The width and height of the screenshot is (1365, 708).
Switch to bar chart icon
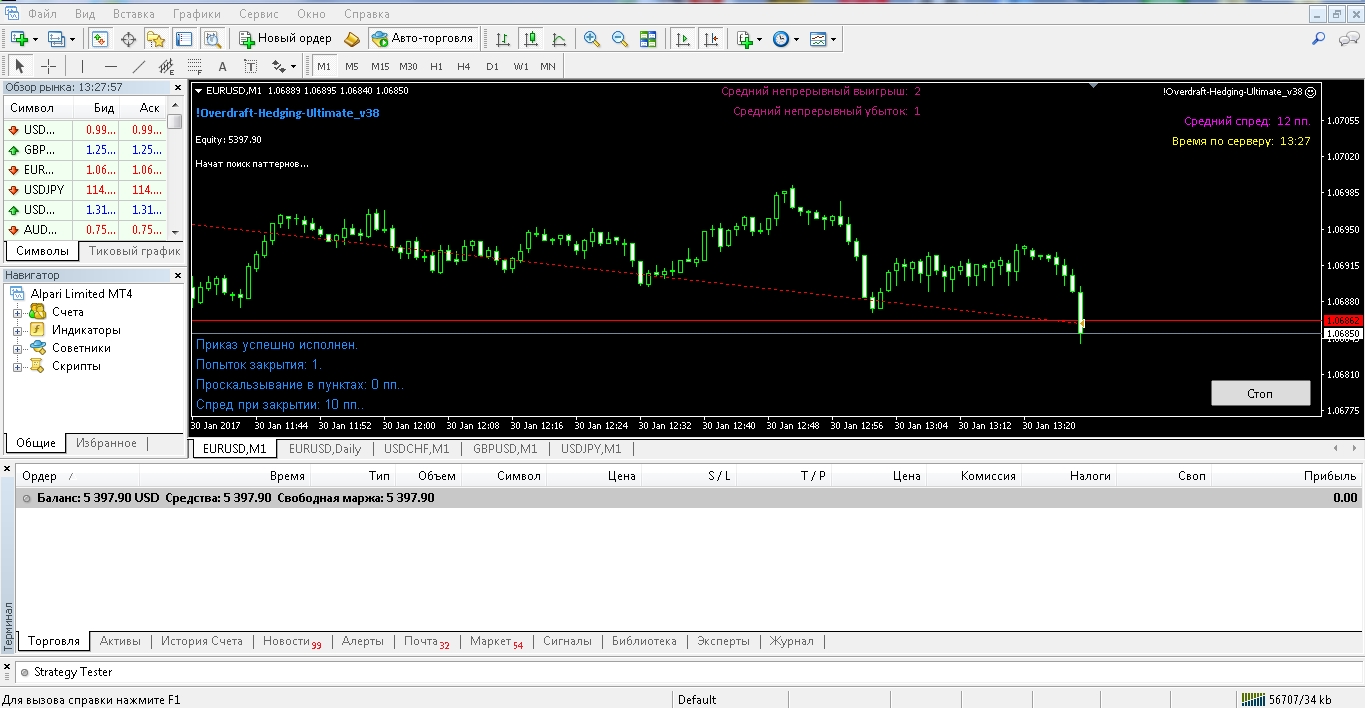pyautogui.click(x=503, y=39)
